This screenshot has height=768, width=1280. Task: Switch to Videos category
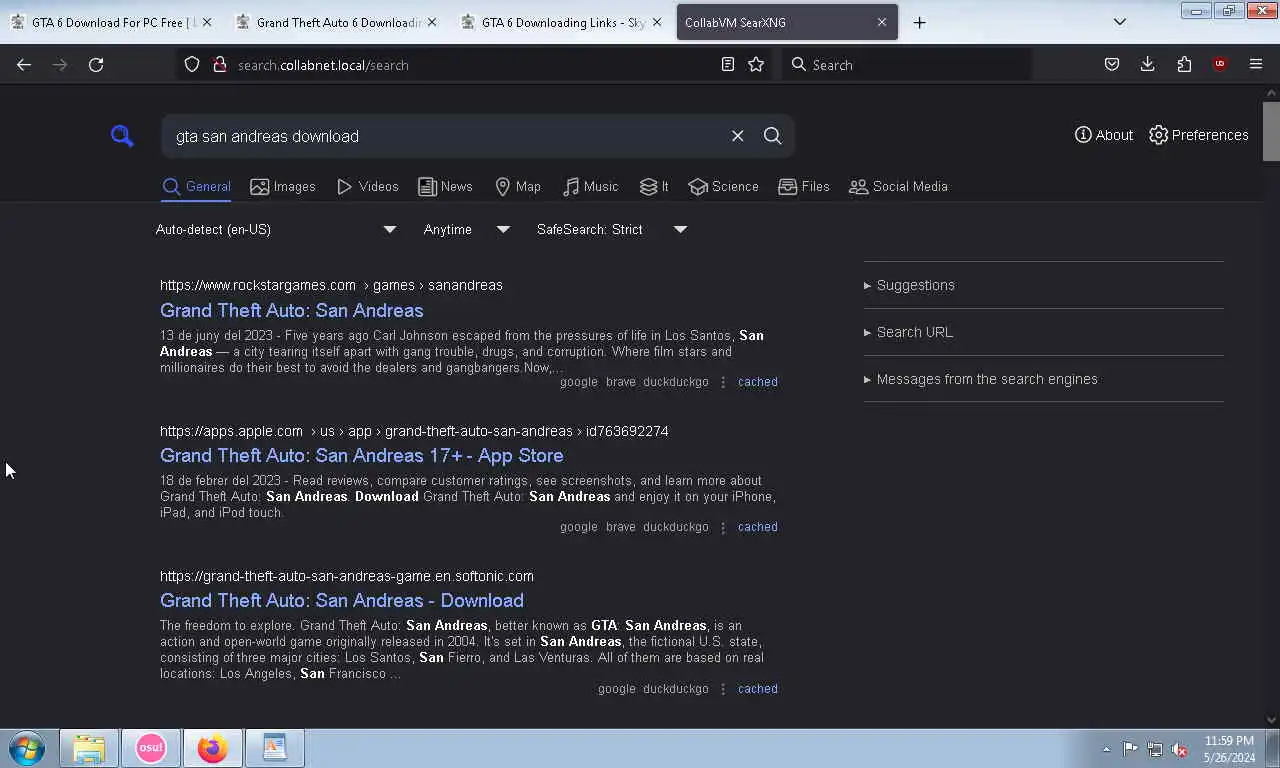[x=367, y=187]
